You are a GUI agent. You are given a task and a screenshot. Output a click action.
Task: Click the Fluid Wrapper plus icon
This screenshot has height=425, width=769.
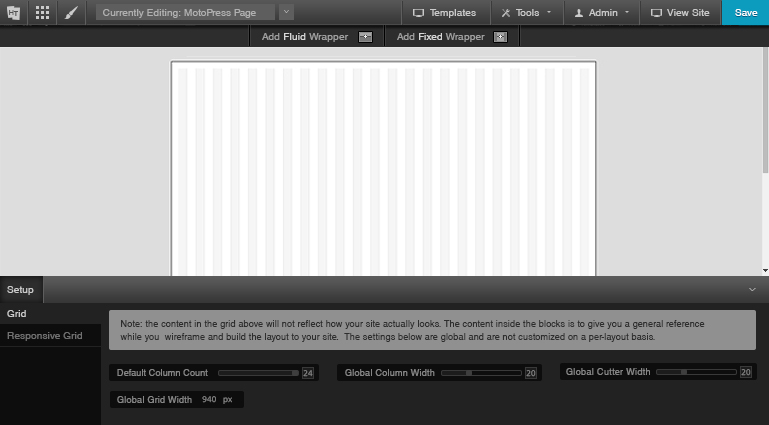pos(365,37)
